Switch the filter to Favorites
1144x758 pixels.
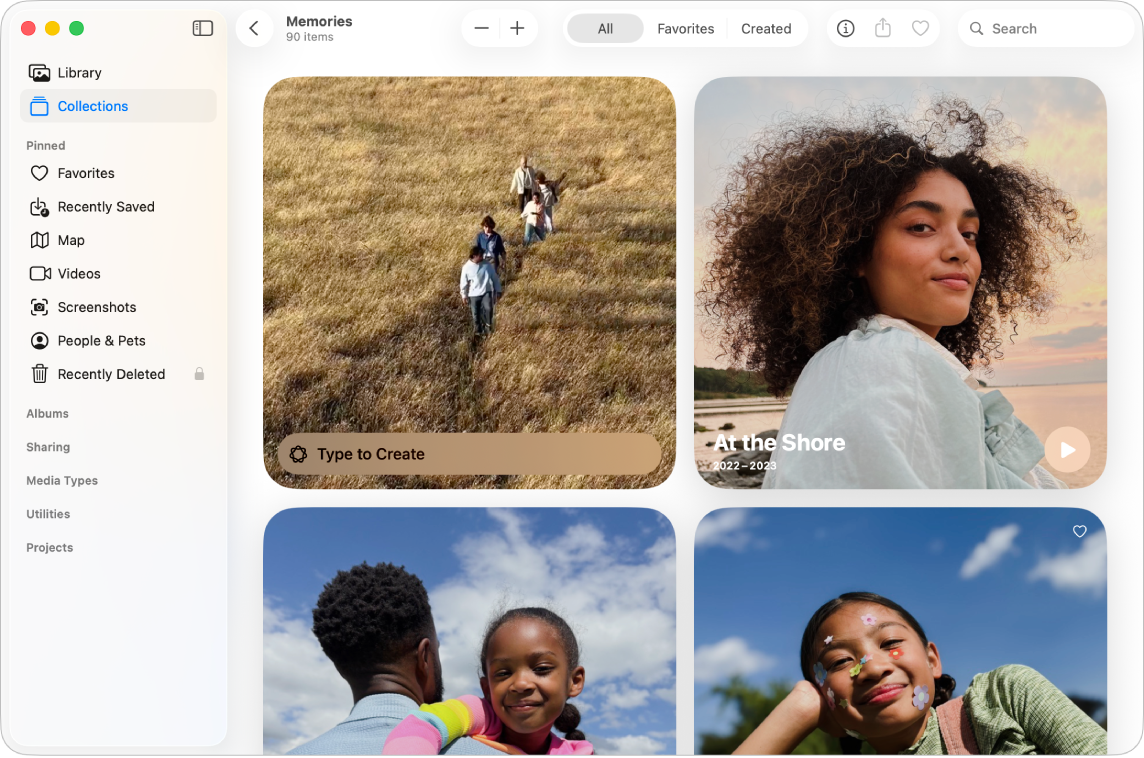(x=685, y=29)
